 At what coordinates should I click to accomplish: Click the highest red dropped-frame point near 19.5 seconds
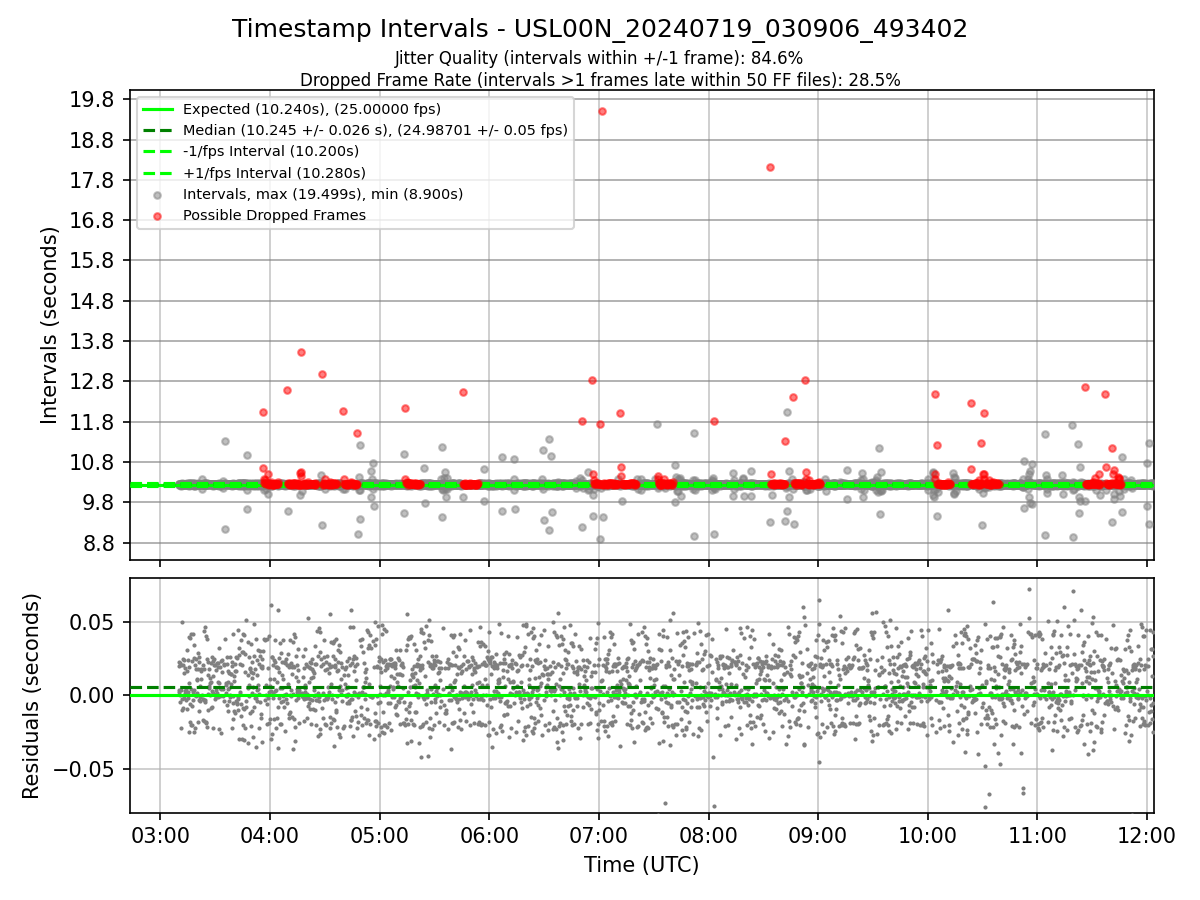coord(602,111)
